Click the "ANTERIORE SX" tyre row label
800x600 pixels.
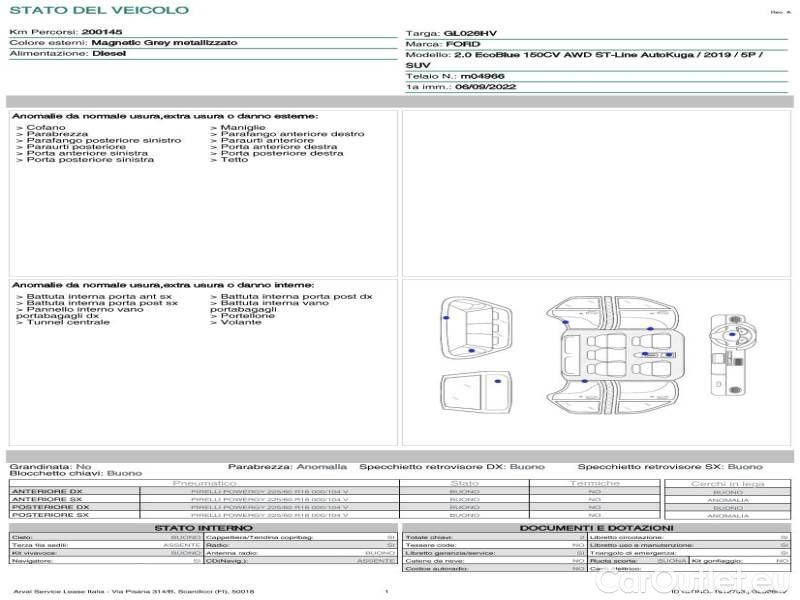coord(47,499)
